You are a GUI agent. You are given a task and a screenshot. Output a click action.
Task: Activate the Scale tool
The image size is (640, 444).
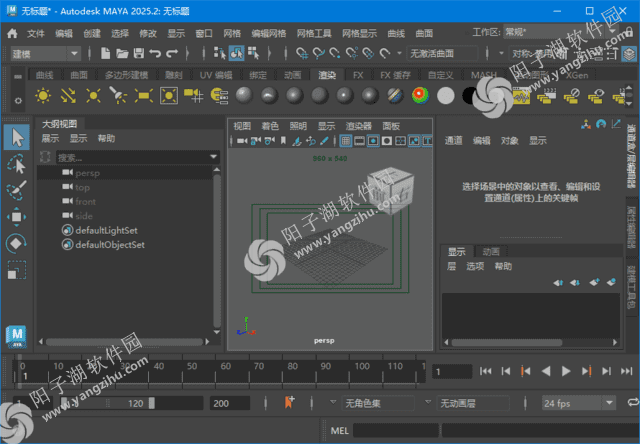(x=17, y=270)
